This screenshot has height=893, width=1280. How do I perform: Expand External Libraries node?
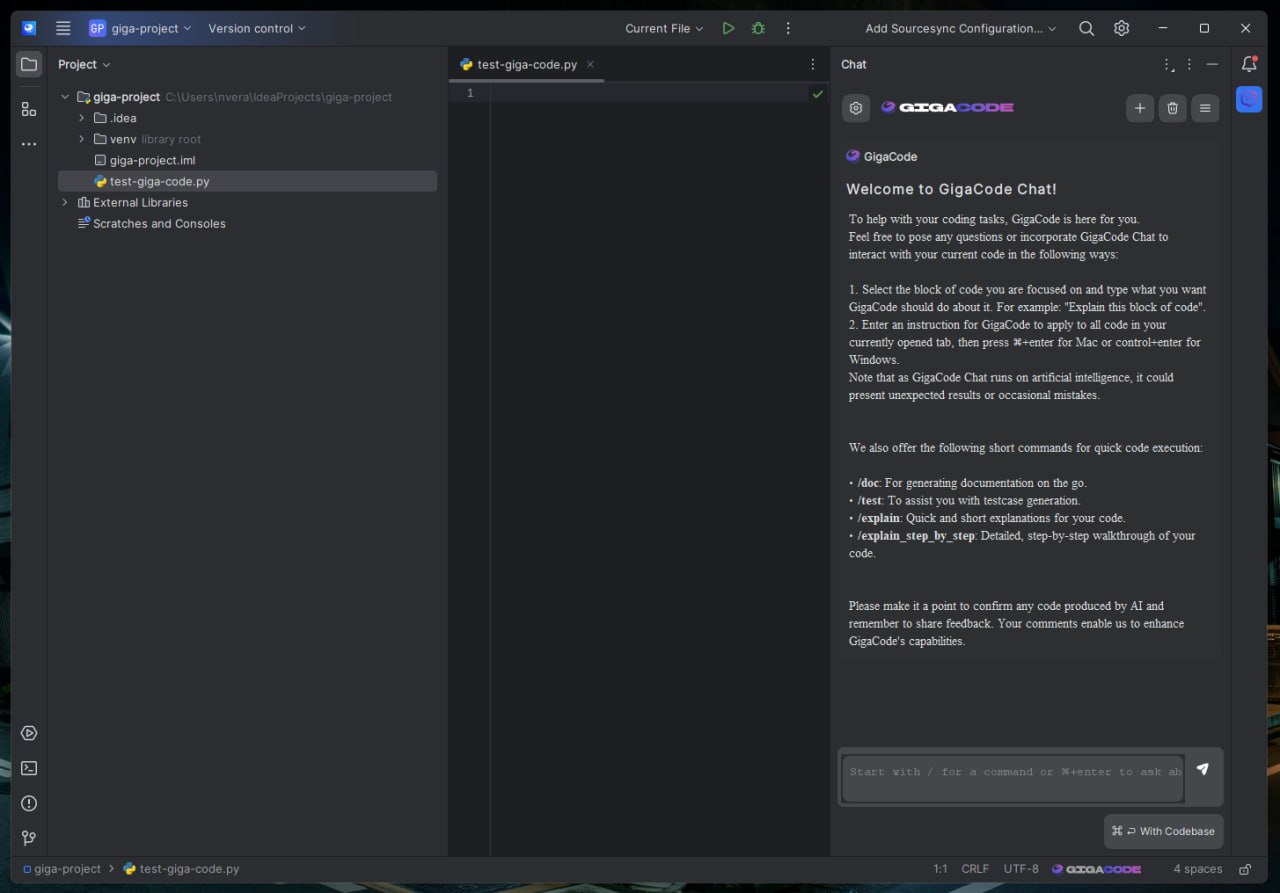tap(65, 202)
